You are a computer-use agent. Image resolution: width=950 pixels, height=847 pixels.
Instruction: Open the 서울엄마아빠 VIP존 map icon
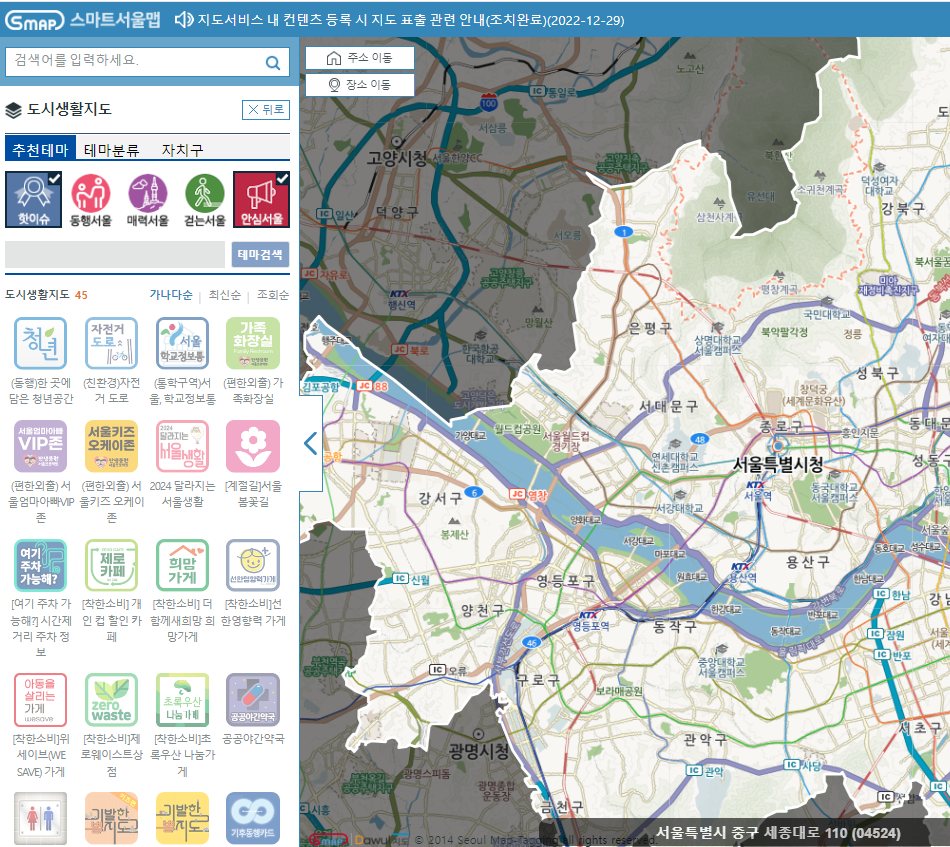tap(41, 447)
